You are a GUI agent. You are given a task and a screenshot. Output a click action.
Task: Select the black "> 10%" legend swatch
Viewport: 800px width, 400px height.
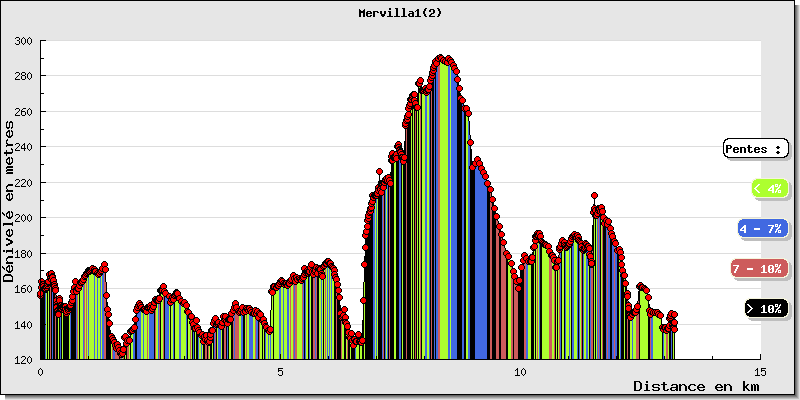[x=767, y=309]
